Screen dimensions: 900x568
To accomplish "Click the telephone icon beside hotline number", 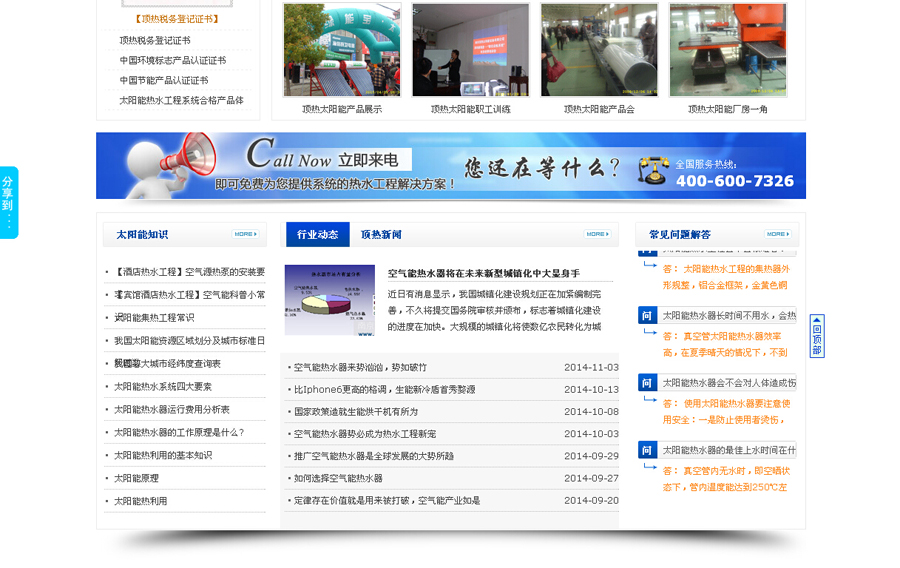I will point(653,170).
